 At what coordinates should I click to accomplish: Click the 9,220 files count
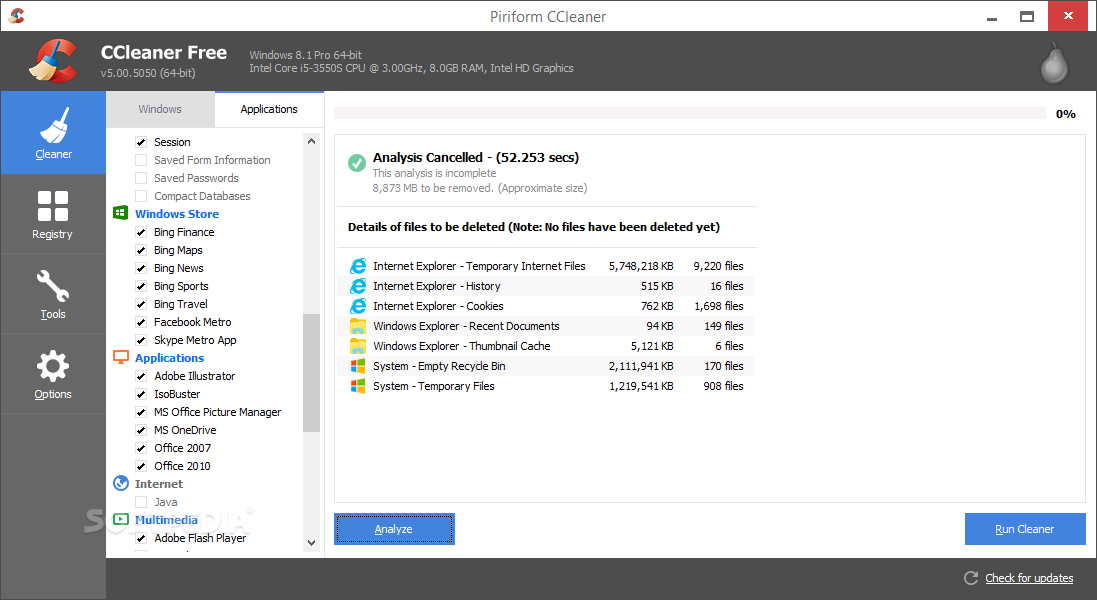[x=719, y=266]
